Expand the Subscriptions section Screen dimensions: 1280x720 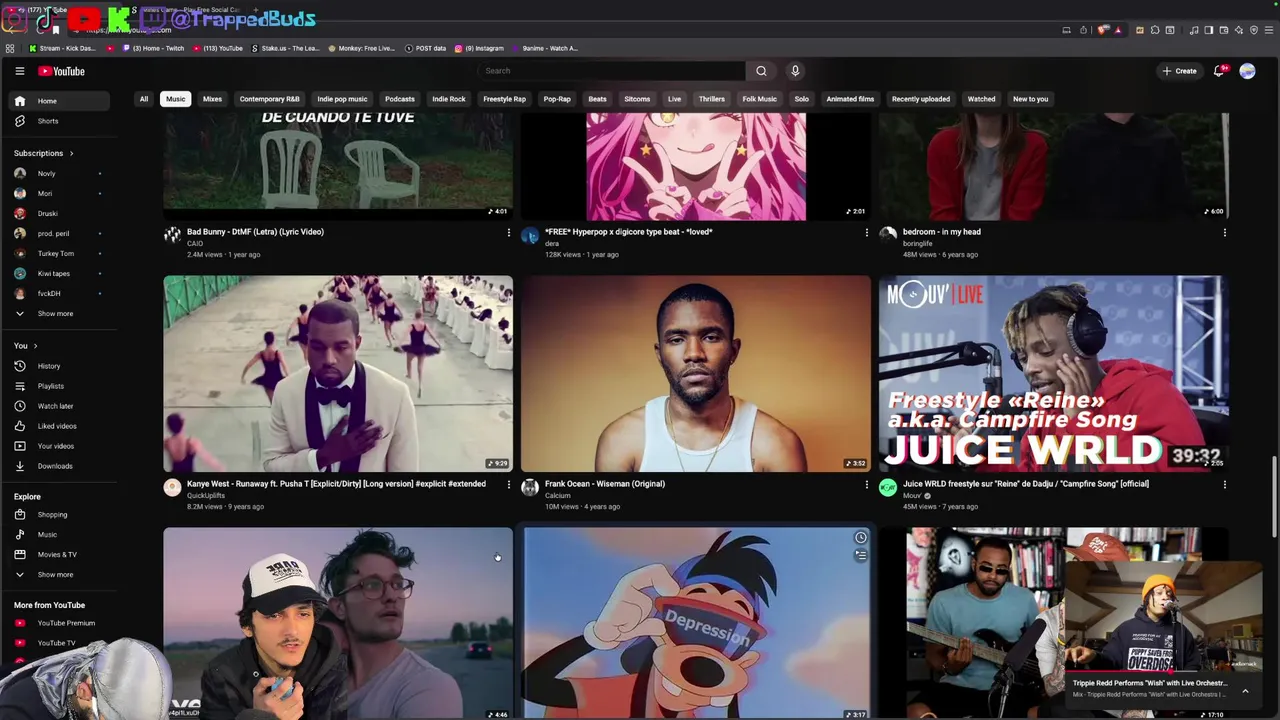44,153
